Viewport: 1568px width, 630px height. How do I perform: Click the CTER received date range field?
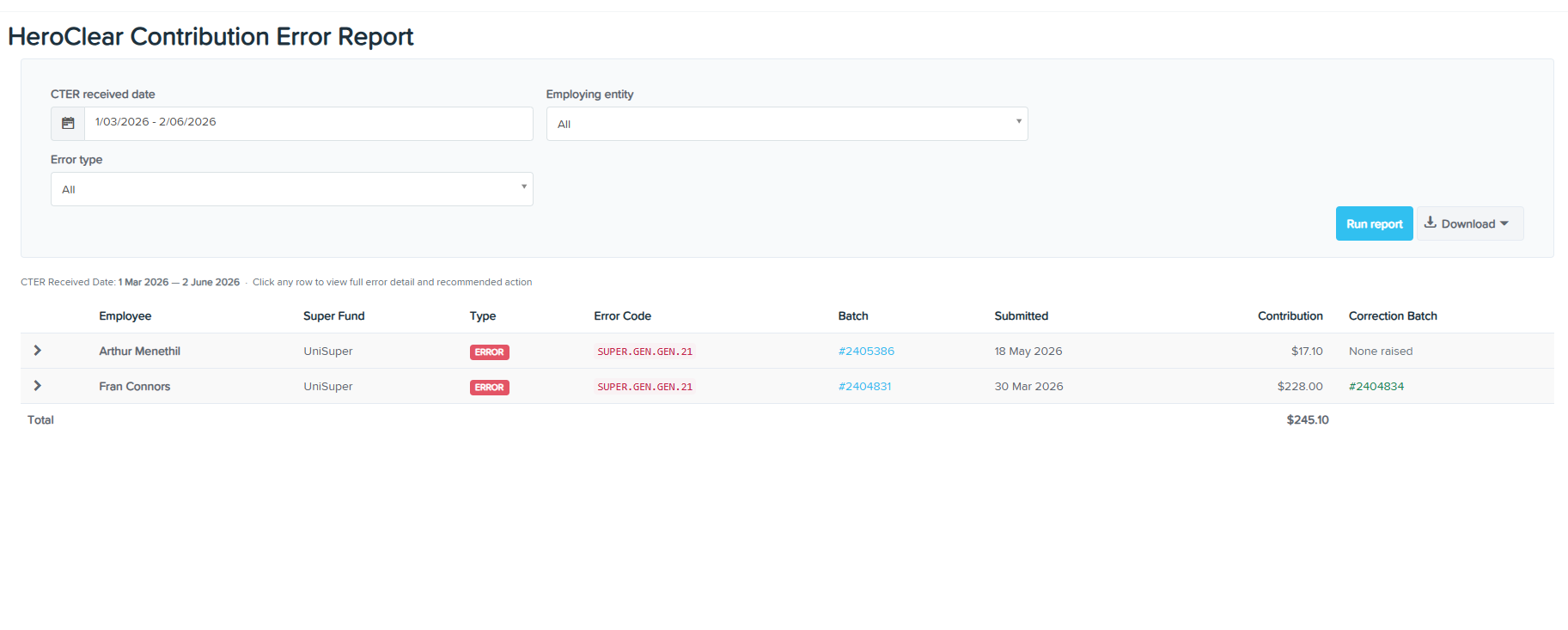pos(308,124)
